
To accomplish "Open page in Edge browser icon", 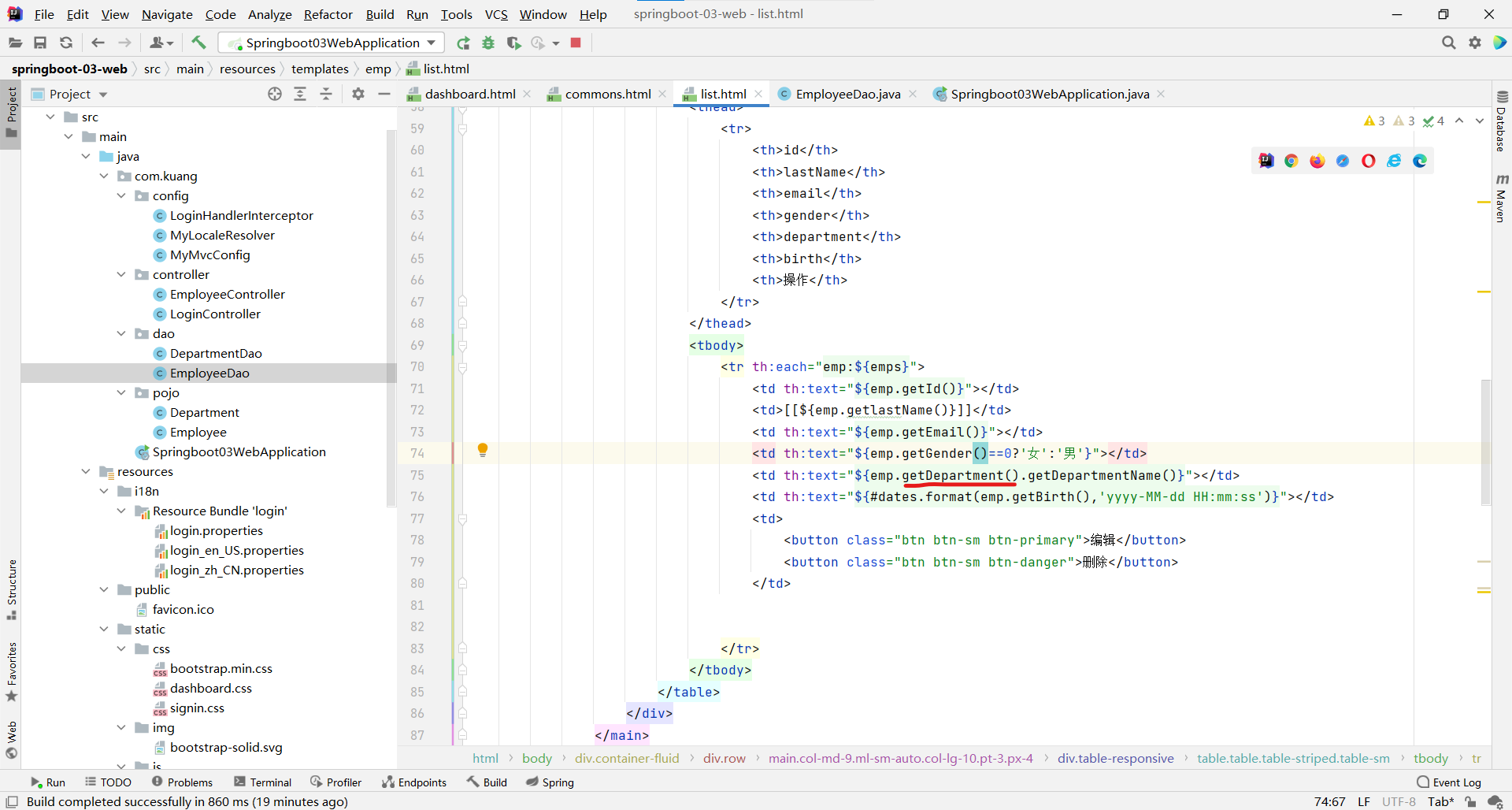I will 1420,161.
